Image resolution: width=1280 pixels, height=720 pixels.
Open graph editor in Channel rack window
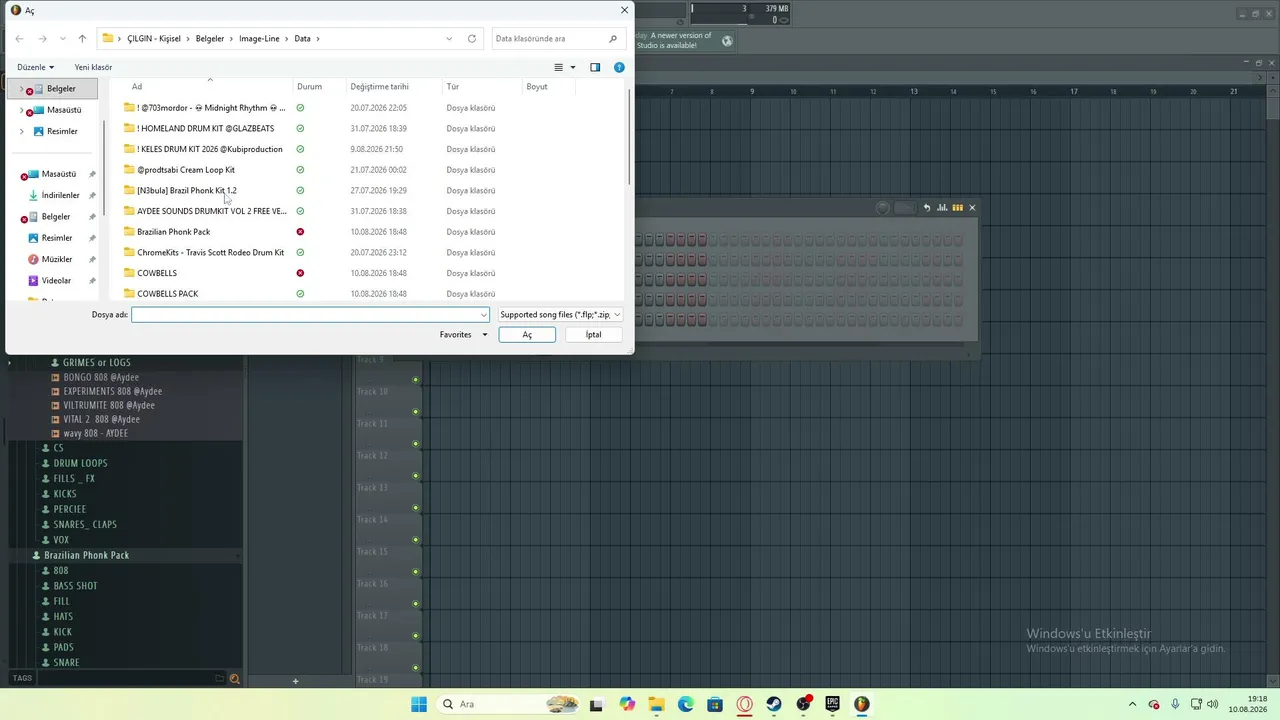(942, 208)
